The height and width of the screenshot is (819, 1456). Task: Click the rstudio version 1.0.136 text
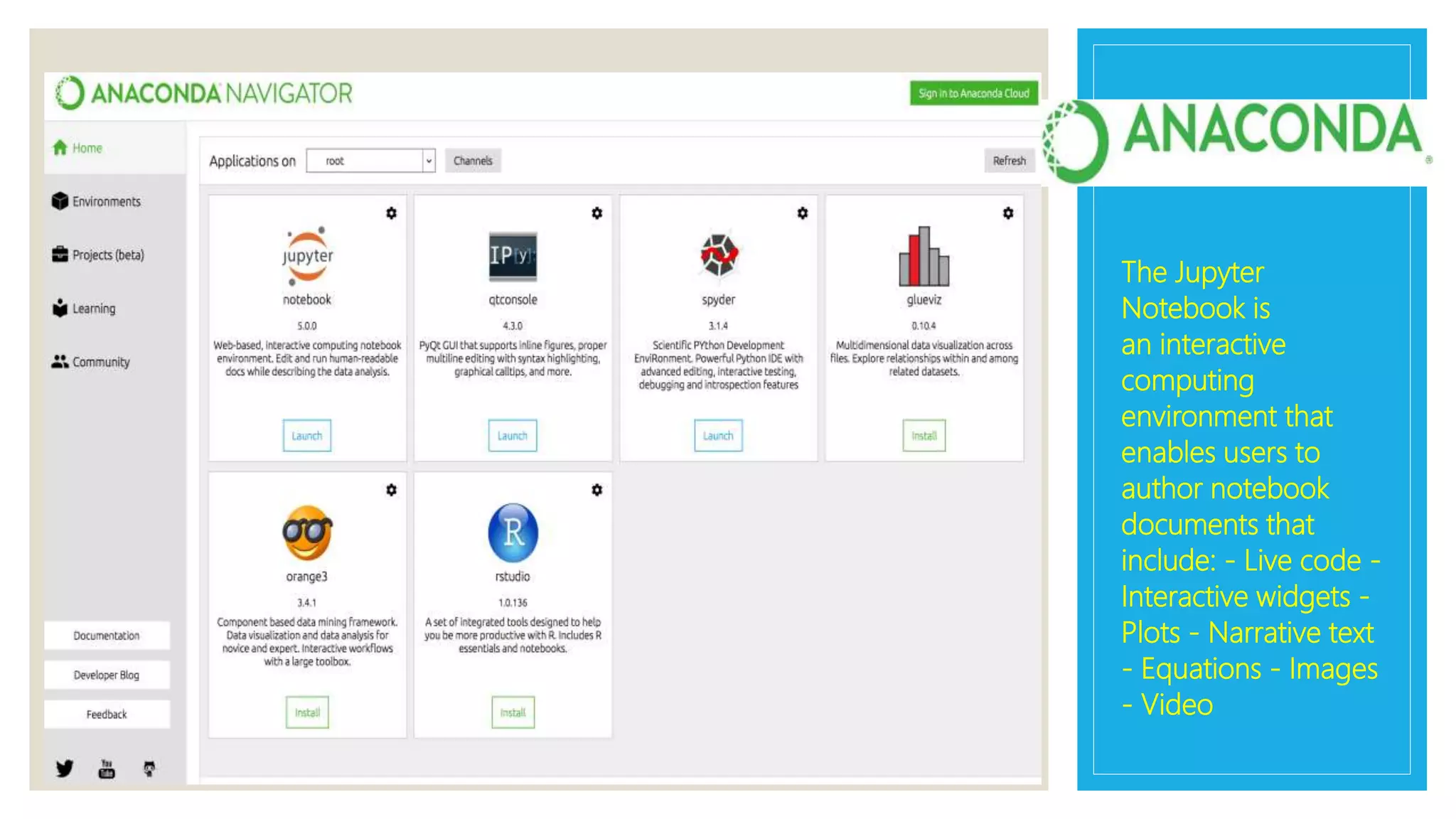click(513, 603)
